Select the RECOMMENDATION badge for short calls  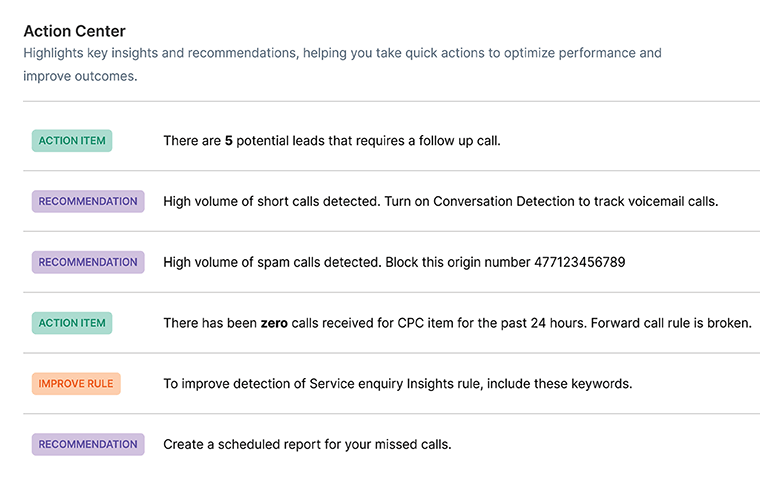point(88,201)
